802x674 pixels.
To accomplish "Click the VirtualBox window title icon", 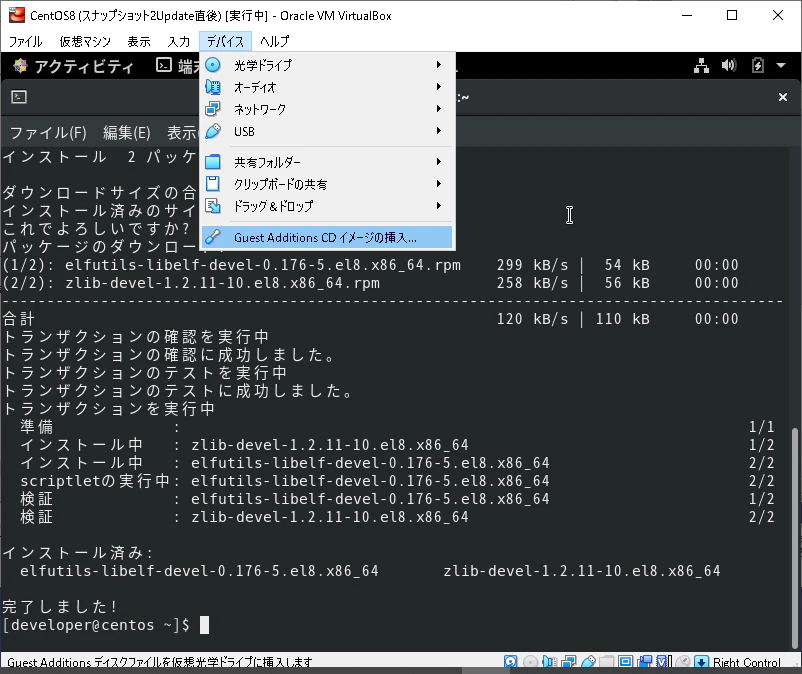I will [16, 15].
